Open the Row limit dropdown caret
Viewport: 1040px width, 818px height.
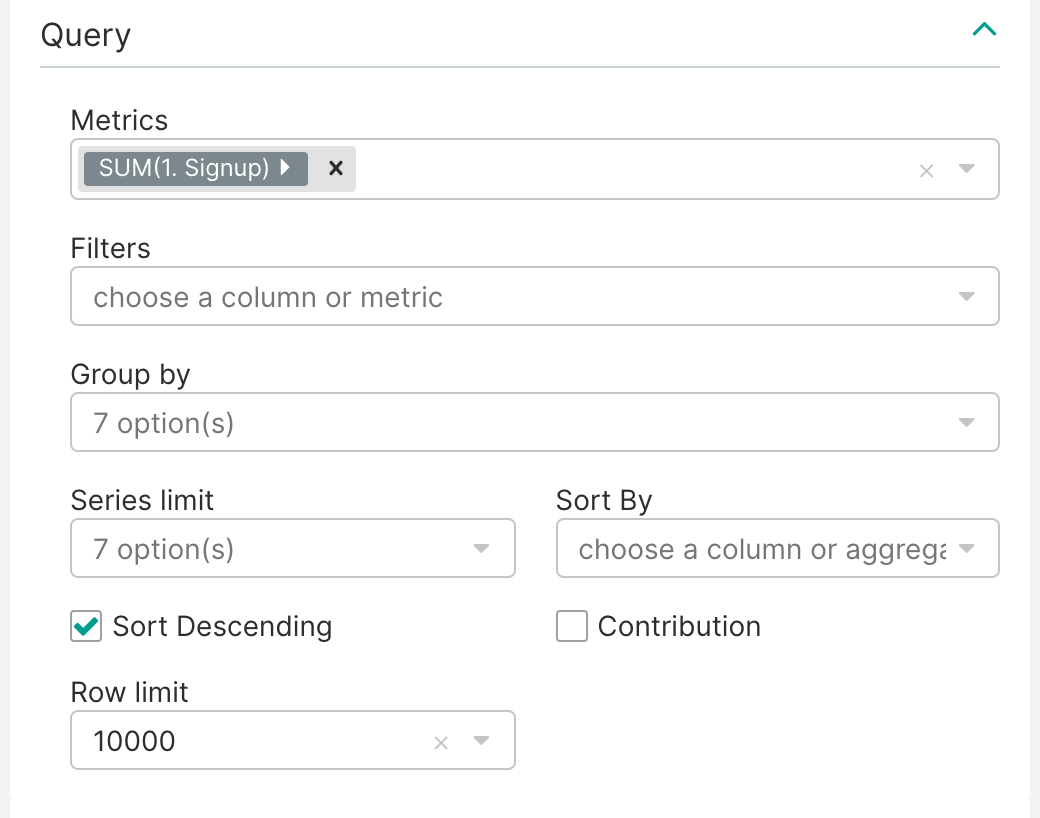click(x=481, y=741)
